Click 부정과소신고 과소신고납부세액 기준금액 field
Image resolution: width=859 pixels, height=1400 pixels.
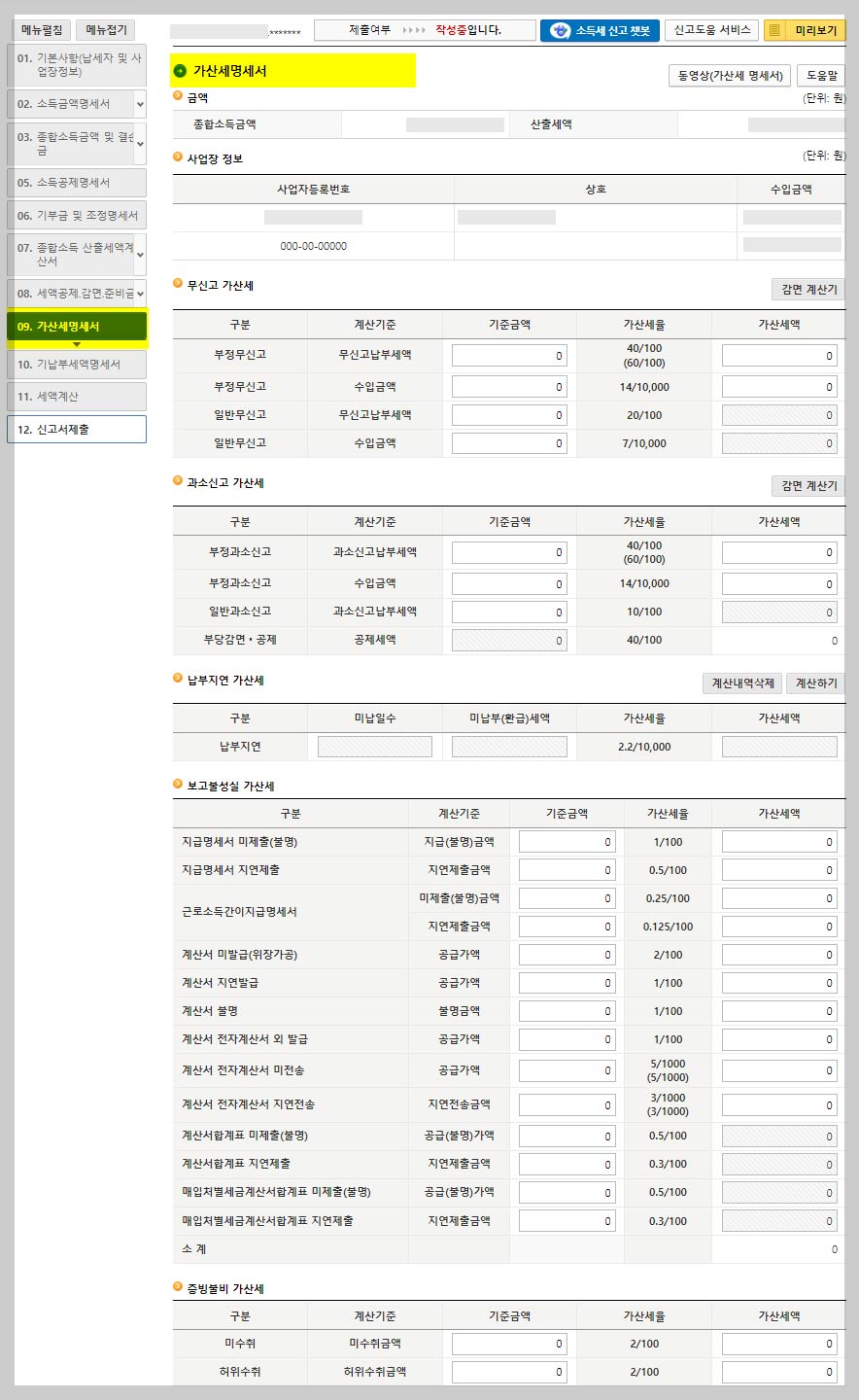[x=509, y=552]
